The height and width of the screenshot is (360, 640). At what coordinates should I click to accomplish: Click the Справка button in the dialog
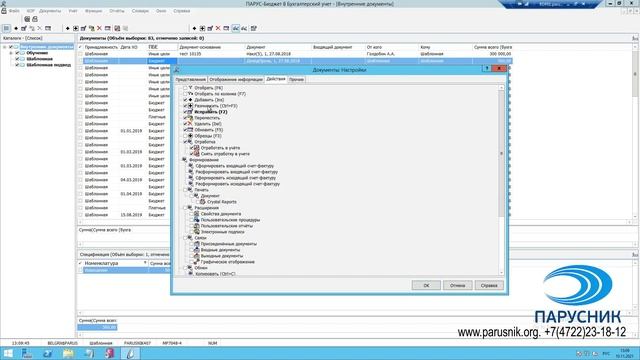[x=489, y=285]
